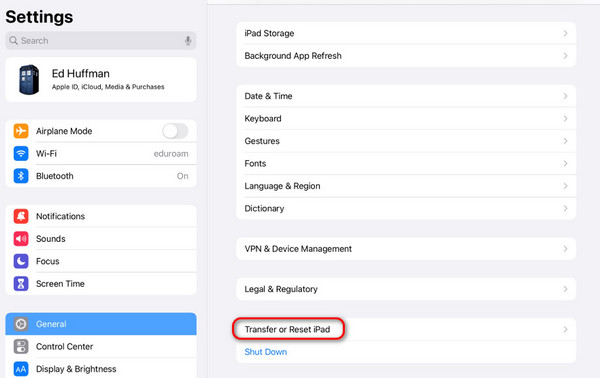Open Language & Region settings
Screen dimensions: 600x378
406,186
